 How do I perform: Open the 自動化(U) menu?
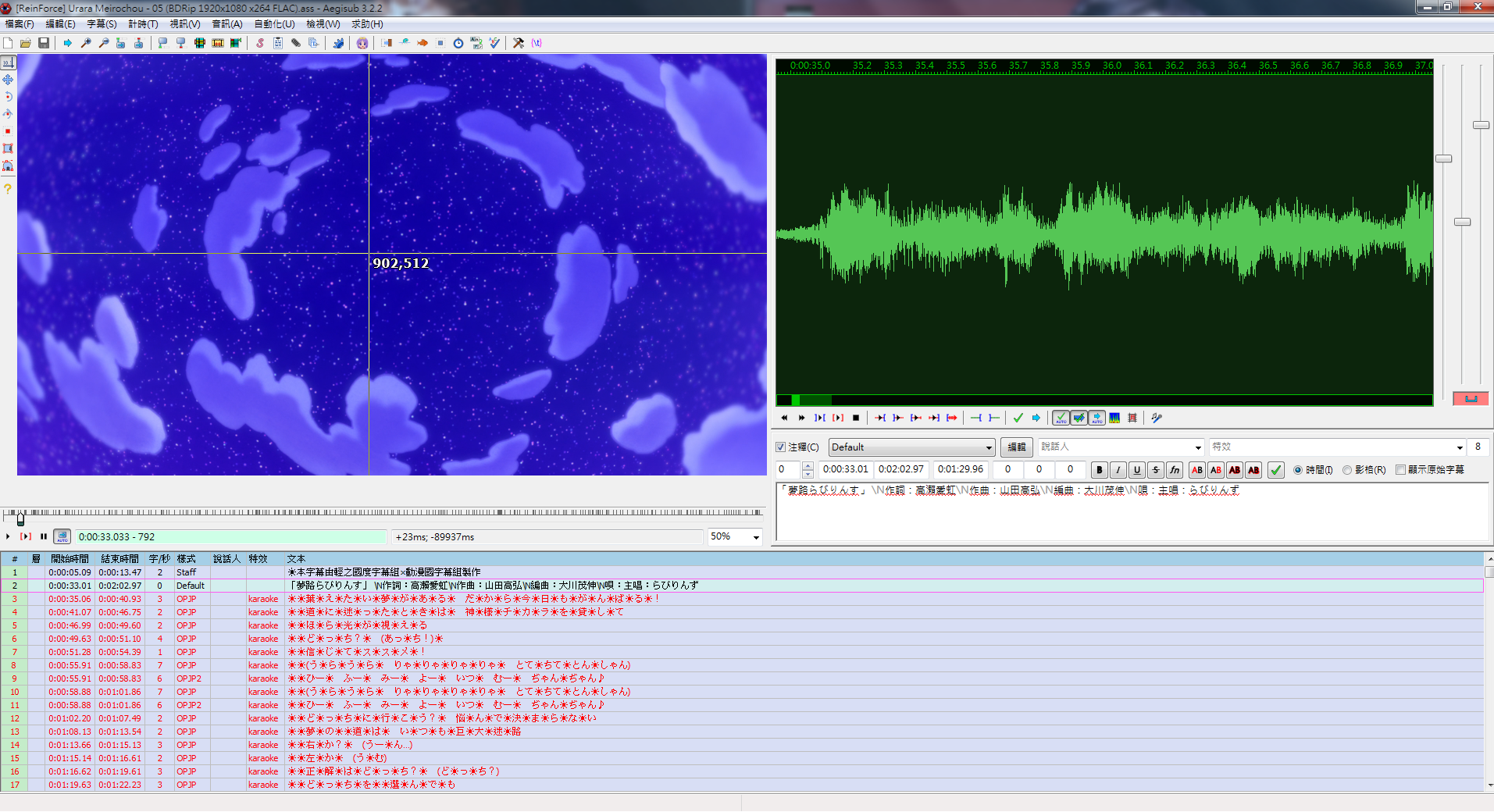tap(275, 24)
